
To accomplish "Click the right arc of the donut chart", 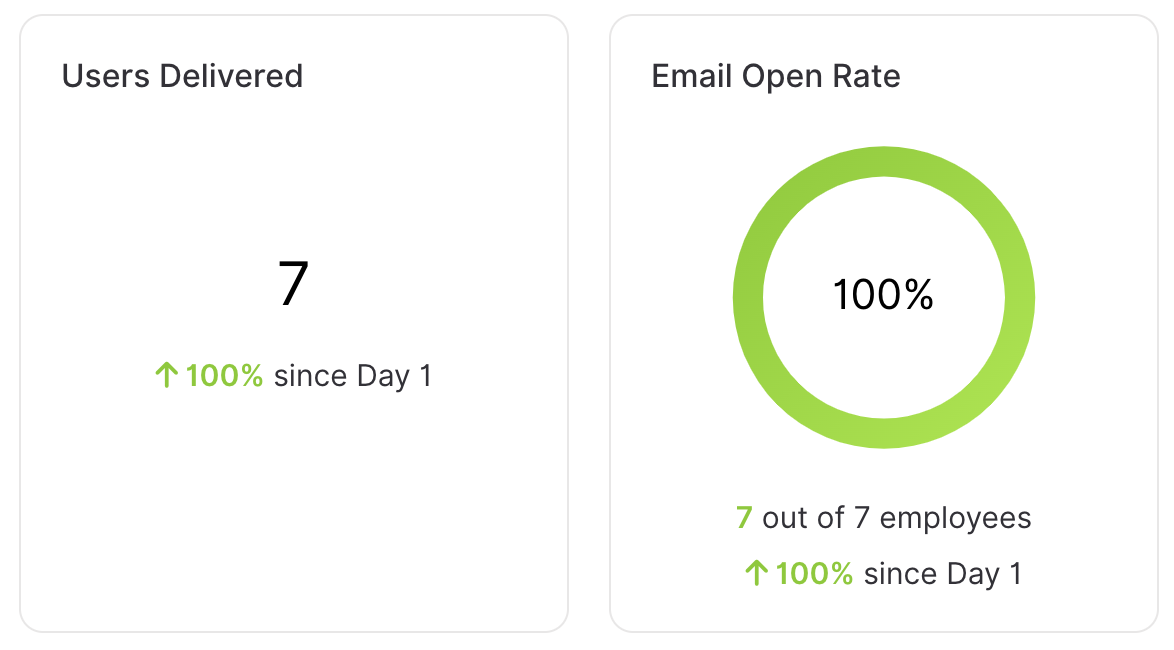I will (x=1020, y=297).
